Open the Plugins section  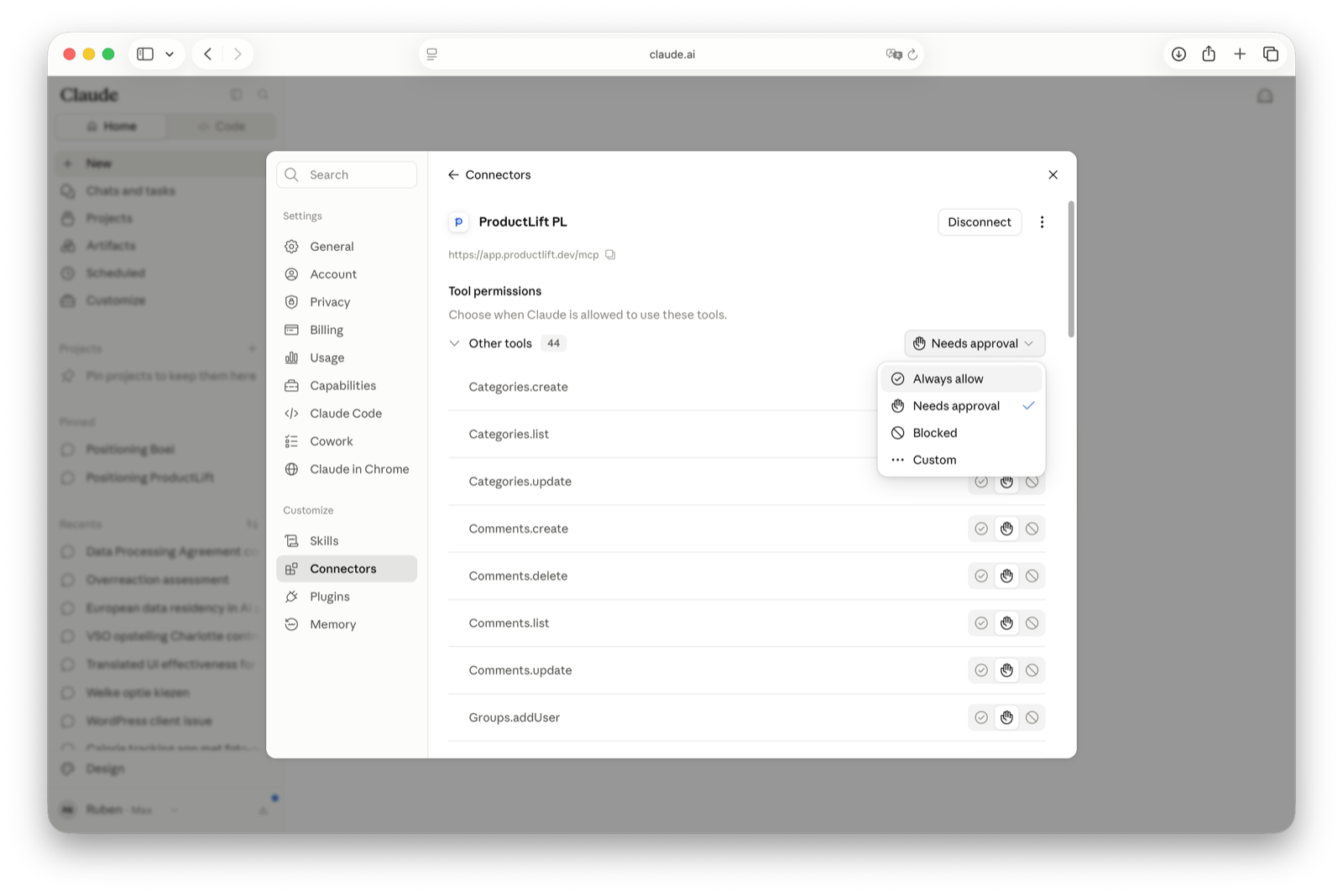click(346, 596)
